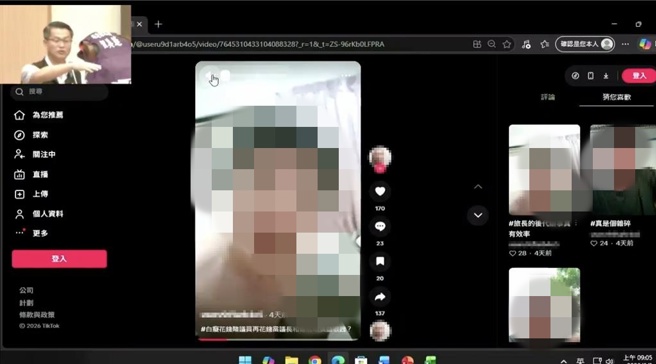Screen dimensions: 656x364
Task: Go to previous video with up chevron
Action: point(478,187)
